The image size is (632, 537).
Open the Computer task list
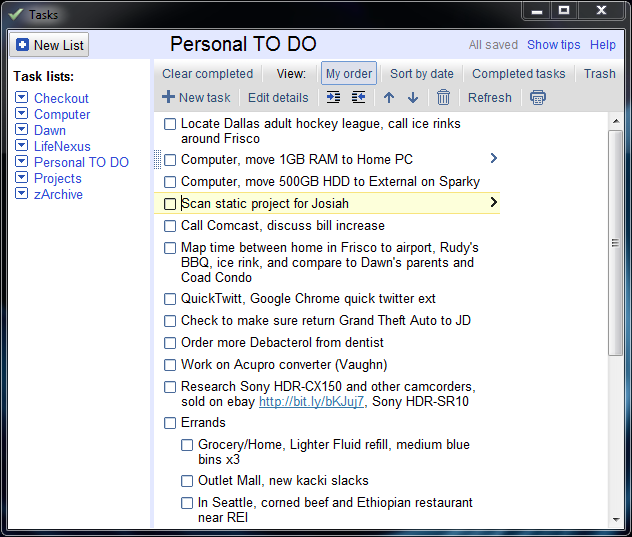click(x=62, y=114)
